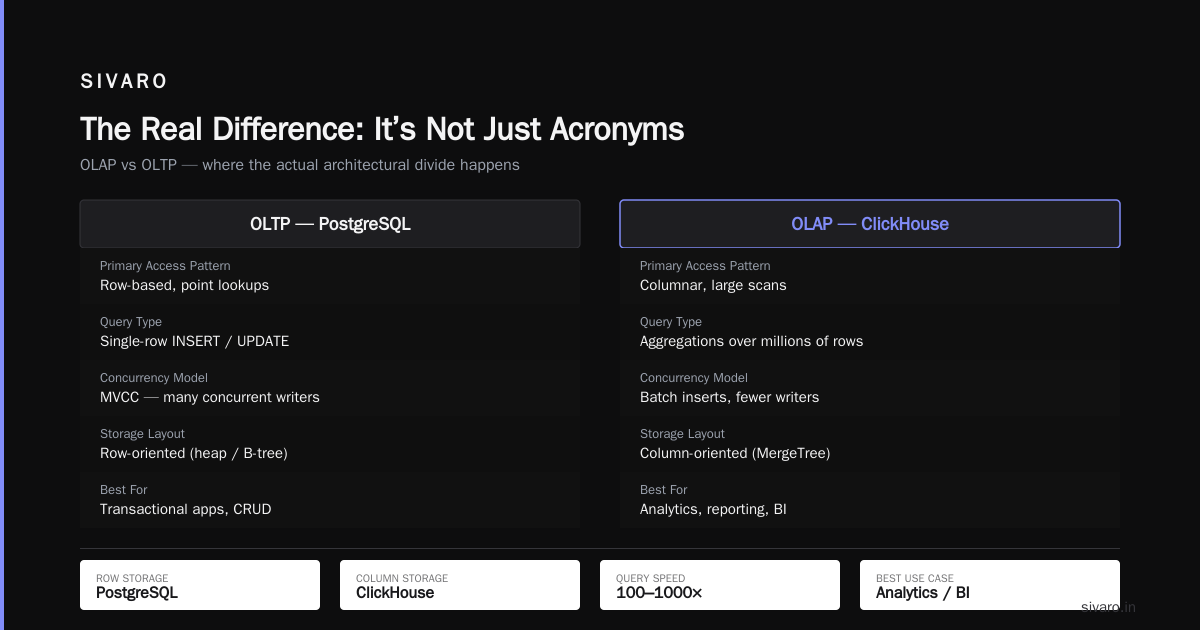Click the subtitle 'OLAP vs OLTP — where the actual architectural divide happens'
The image size is (1200, 630).
(300, 165)
